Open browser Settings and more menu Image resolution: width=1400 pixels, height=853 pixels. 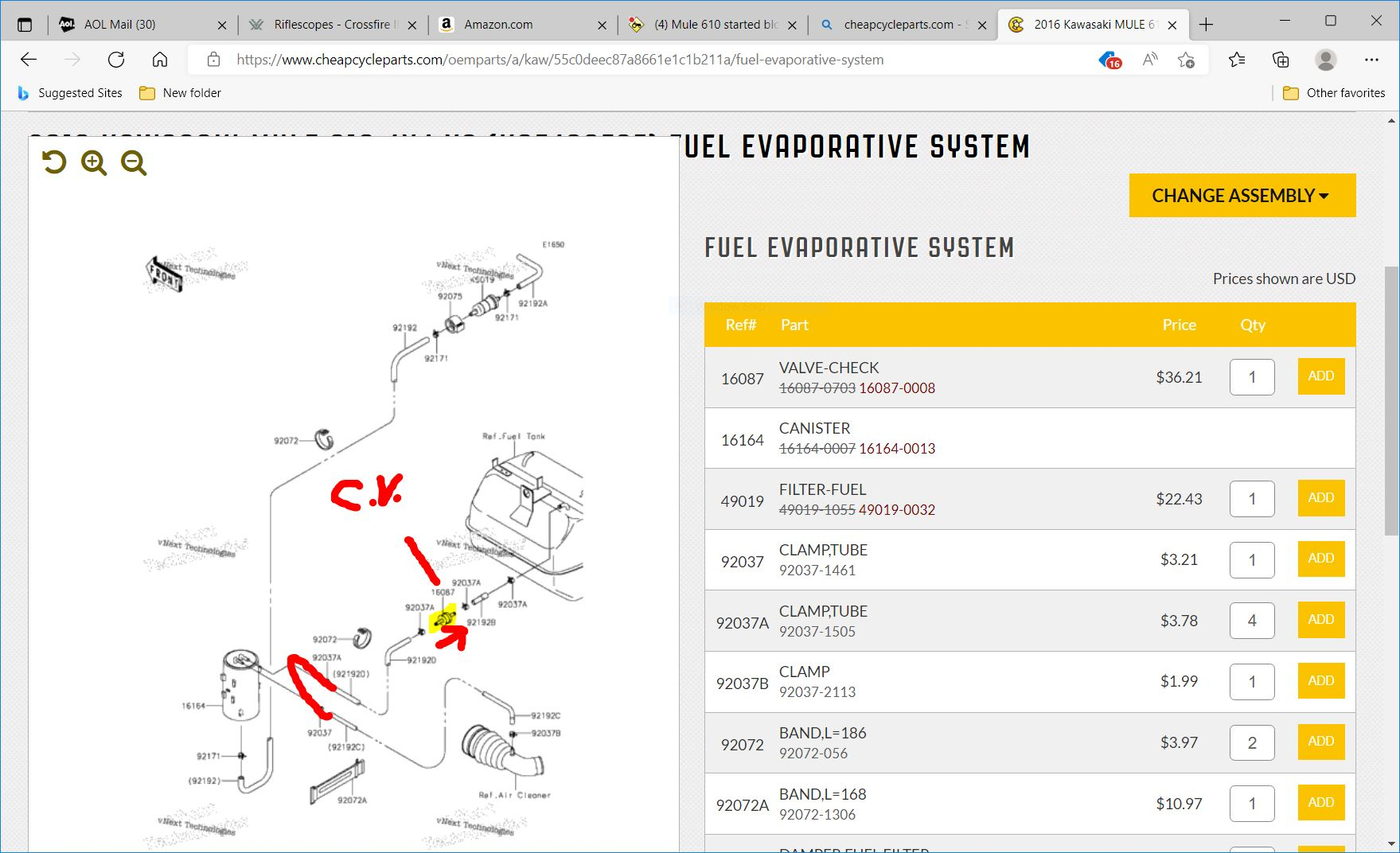point(1371,60)
